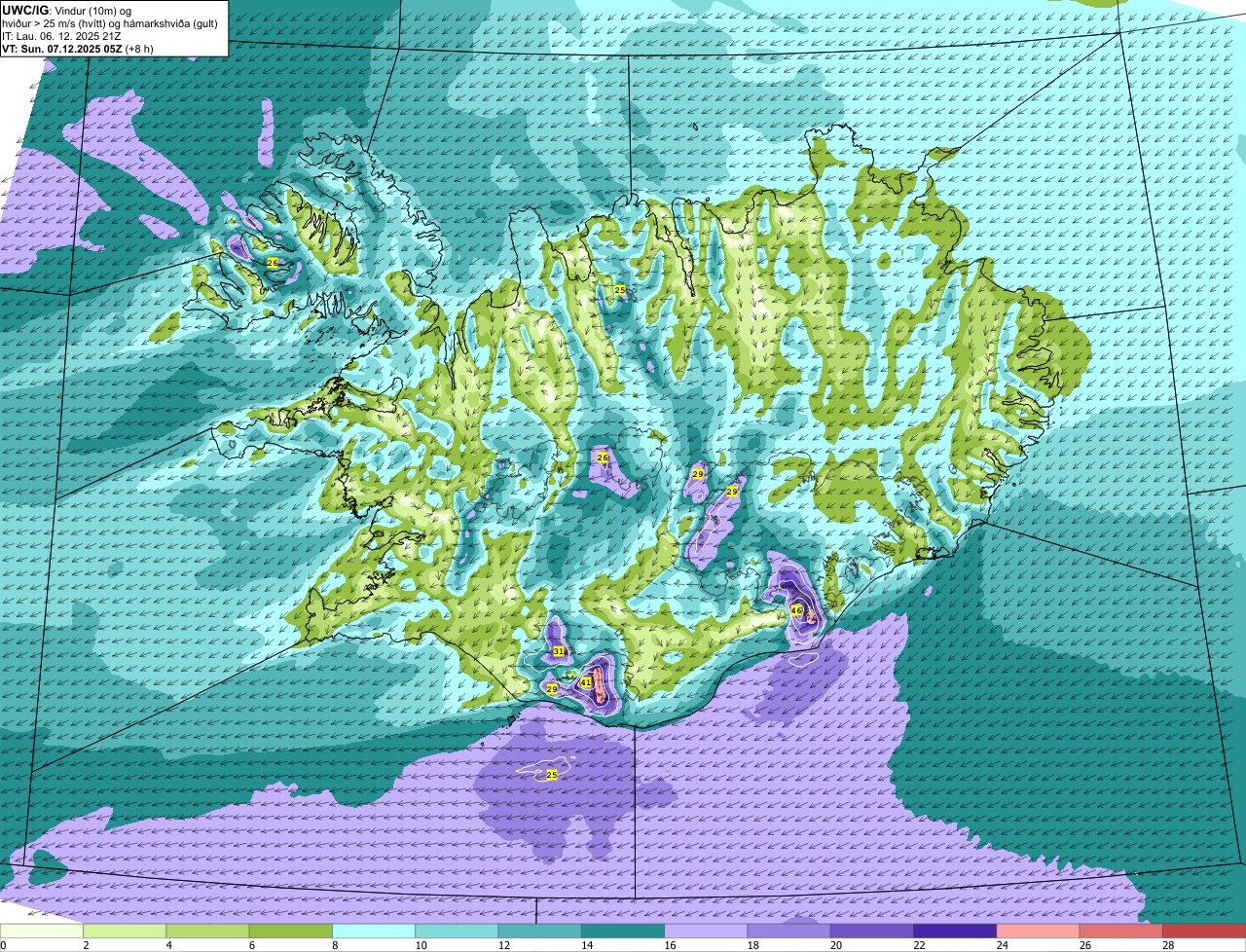Click the yellow gust label reading 31
The image size is (1246, 952).
point(559,651)
